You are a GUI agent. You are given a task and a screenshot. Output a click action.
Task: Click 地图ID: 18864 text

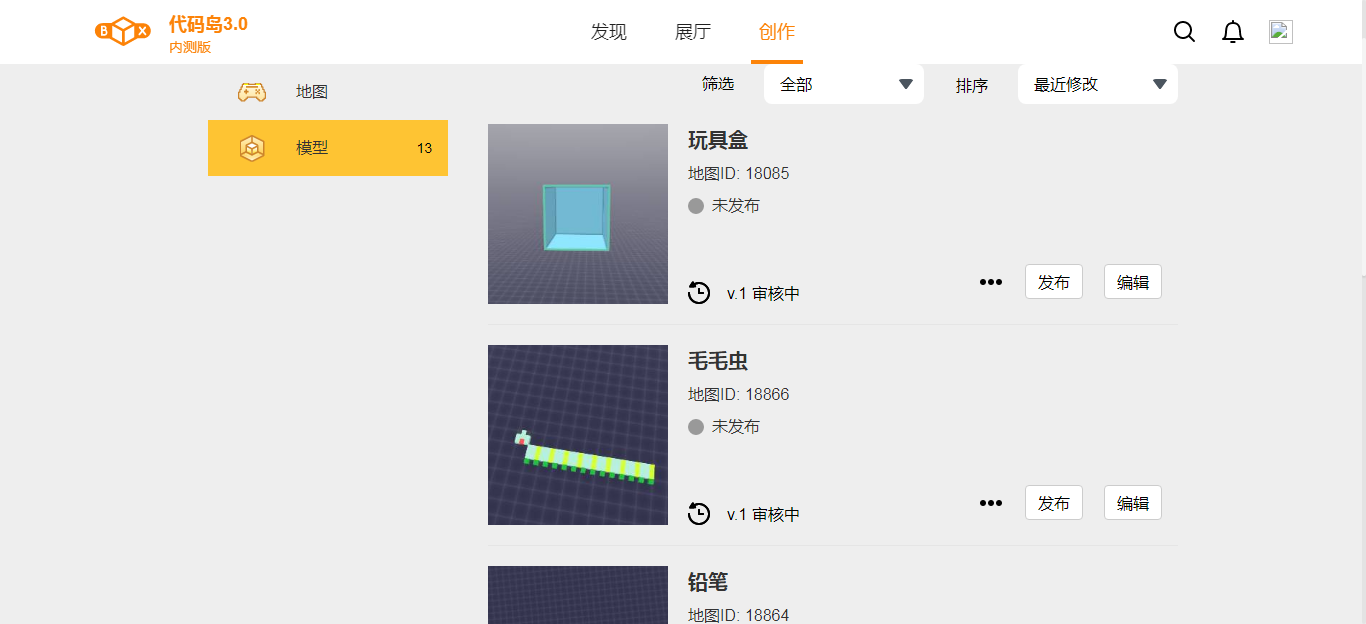point(739,615)
